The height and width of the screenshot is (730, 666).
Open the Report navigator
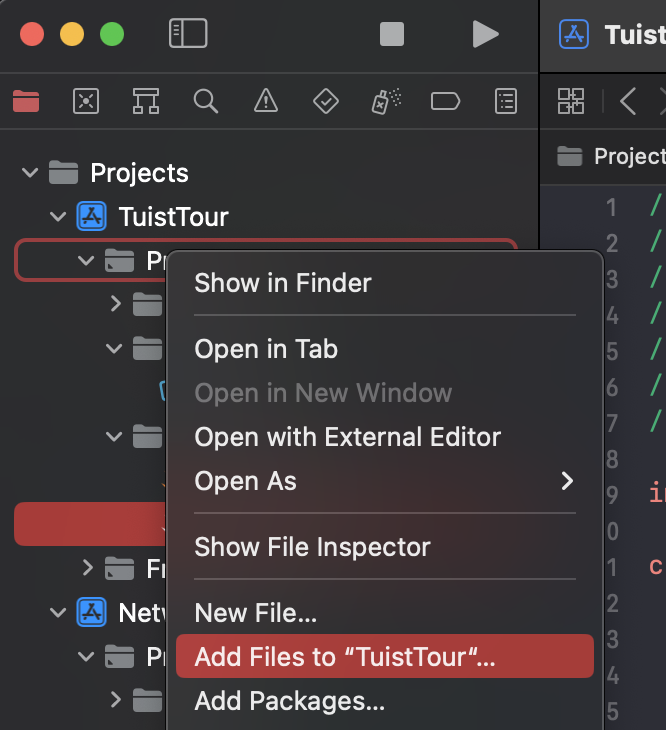point(506,101)
